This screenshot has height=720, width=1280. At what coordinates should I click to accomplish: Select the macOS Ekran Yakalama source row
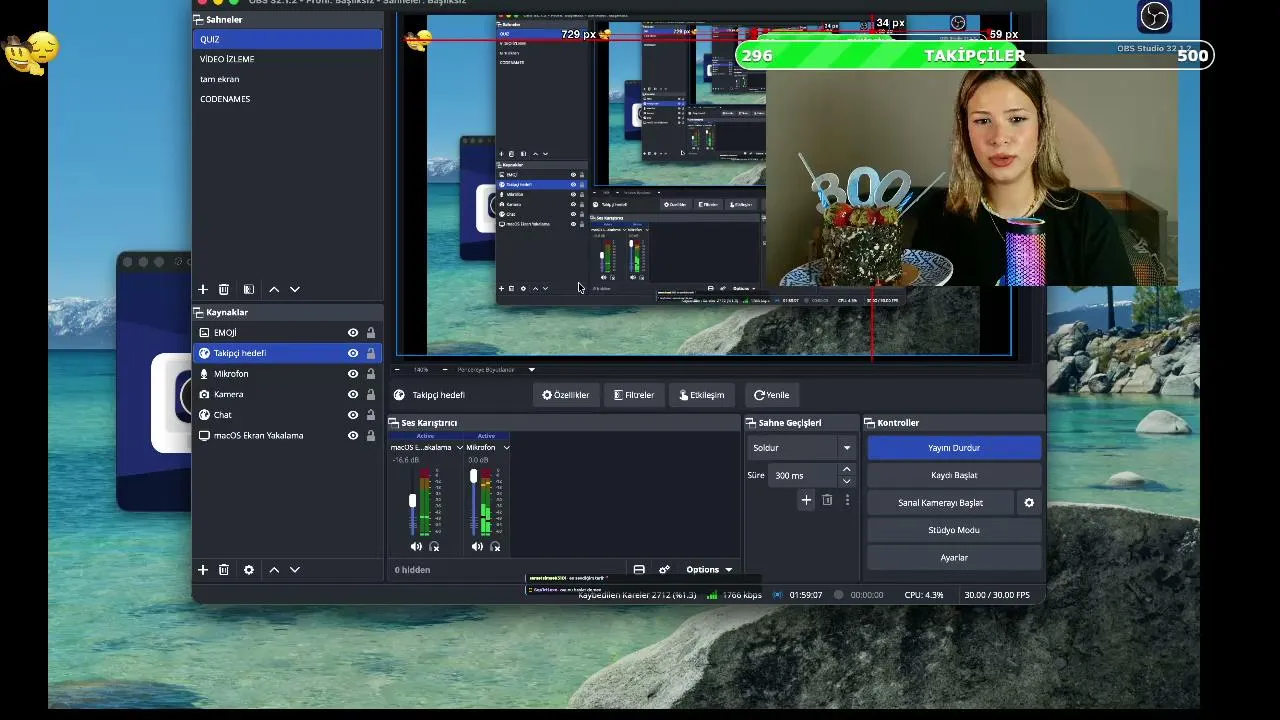pos(287,436)
